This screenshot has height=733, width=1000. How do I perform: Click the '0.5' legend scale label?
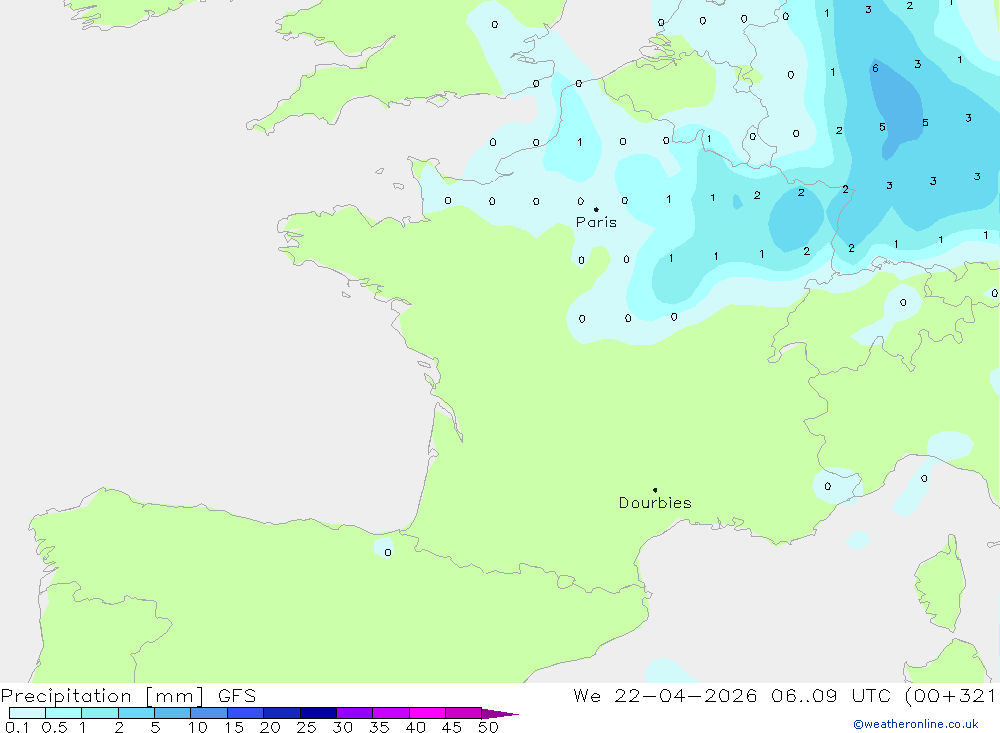pos(54,727)
